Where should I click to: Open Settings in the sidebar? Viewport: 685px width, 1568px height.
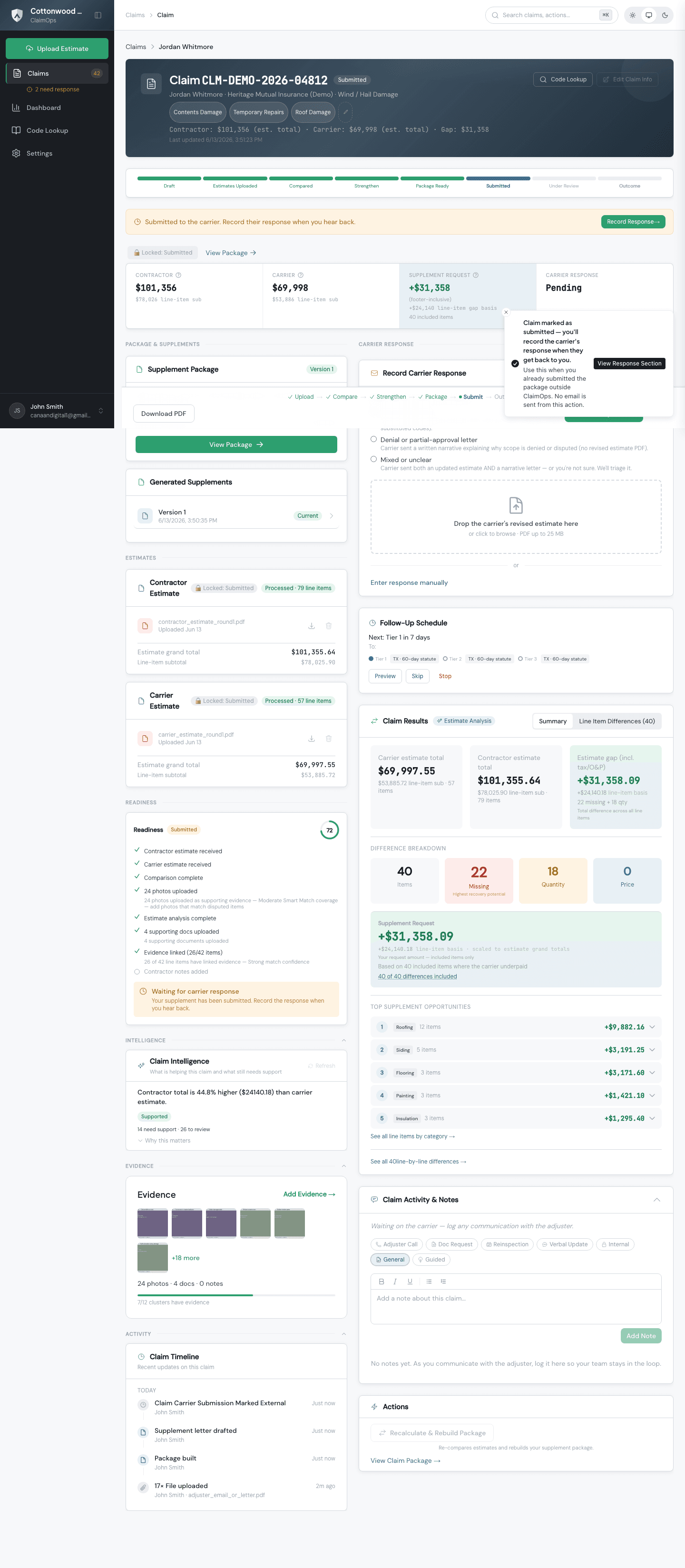(x=57, y=153)
